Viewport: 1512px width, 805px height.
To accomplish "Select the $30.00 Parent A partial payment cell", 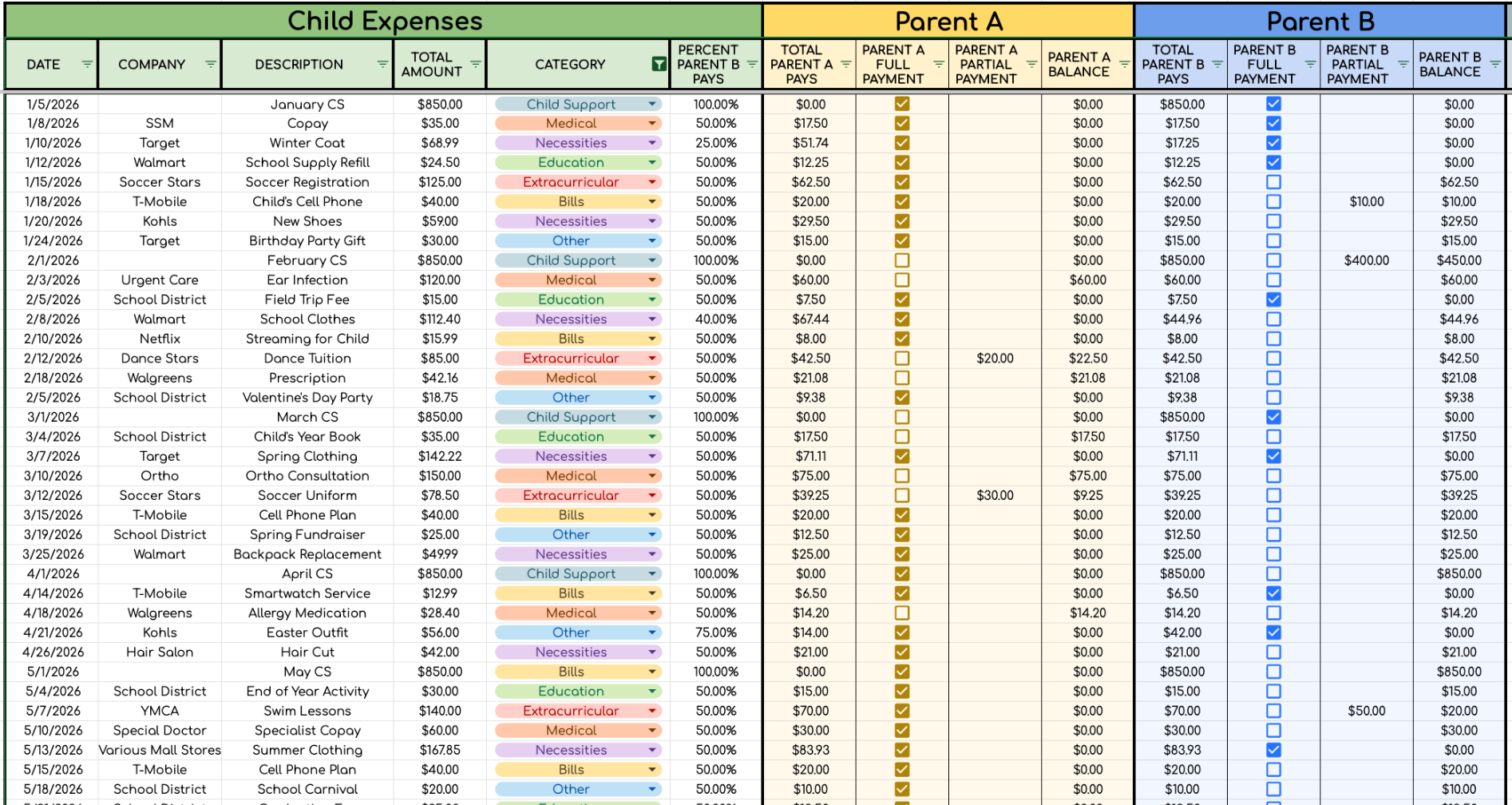I will point(995,495).
